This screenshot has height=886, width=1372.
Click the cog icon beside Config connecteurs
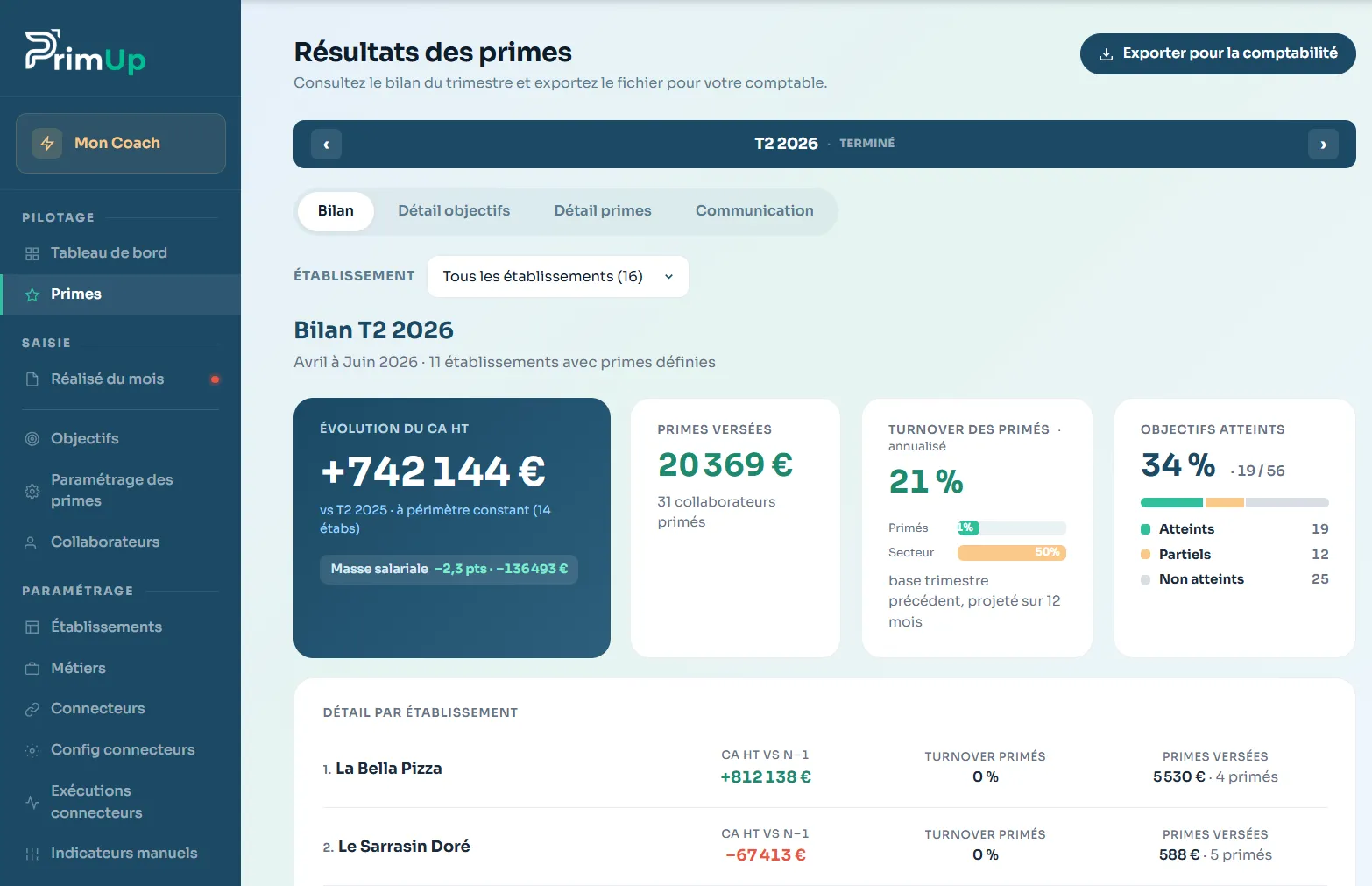click(32, 750)
